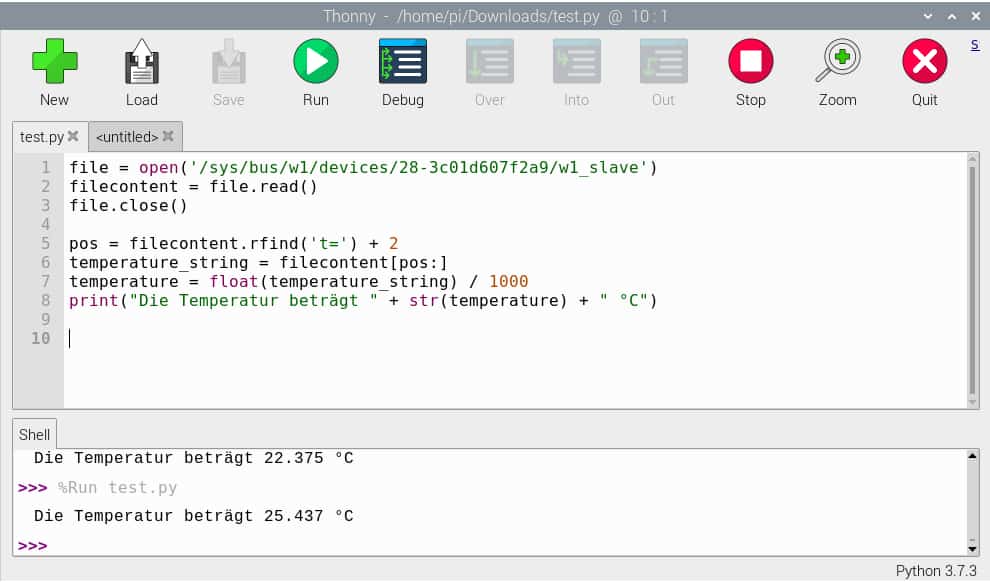Click the float(temperature_string) / 1000 line

point(299,281)
